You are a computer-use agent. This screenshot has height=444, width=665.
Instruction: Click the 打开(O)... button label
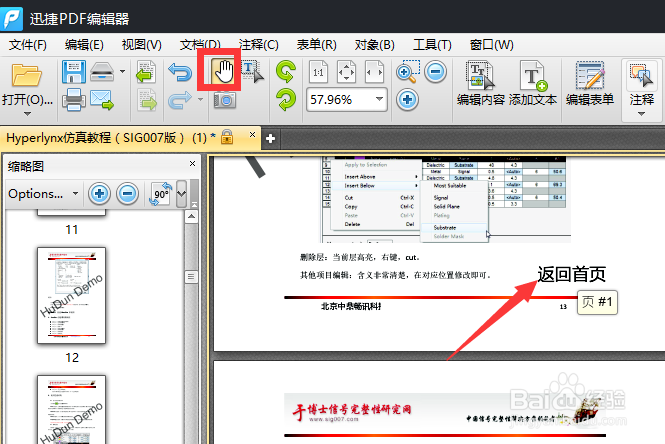[x=27, y=100]
